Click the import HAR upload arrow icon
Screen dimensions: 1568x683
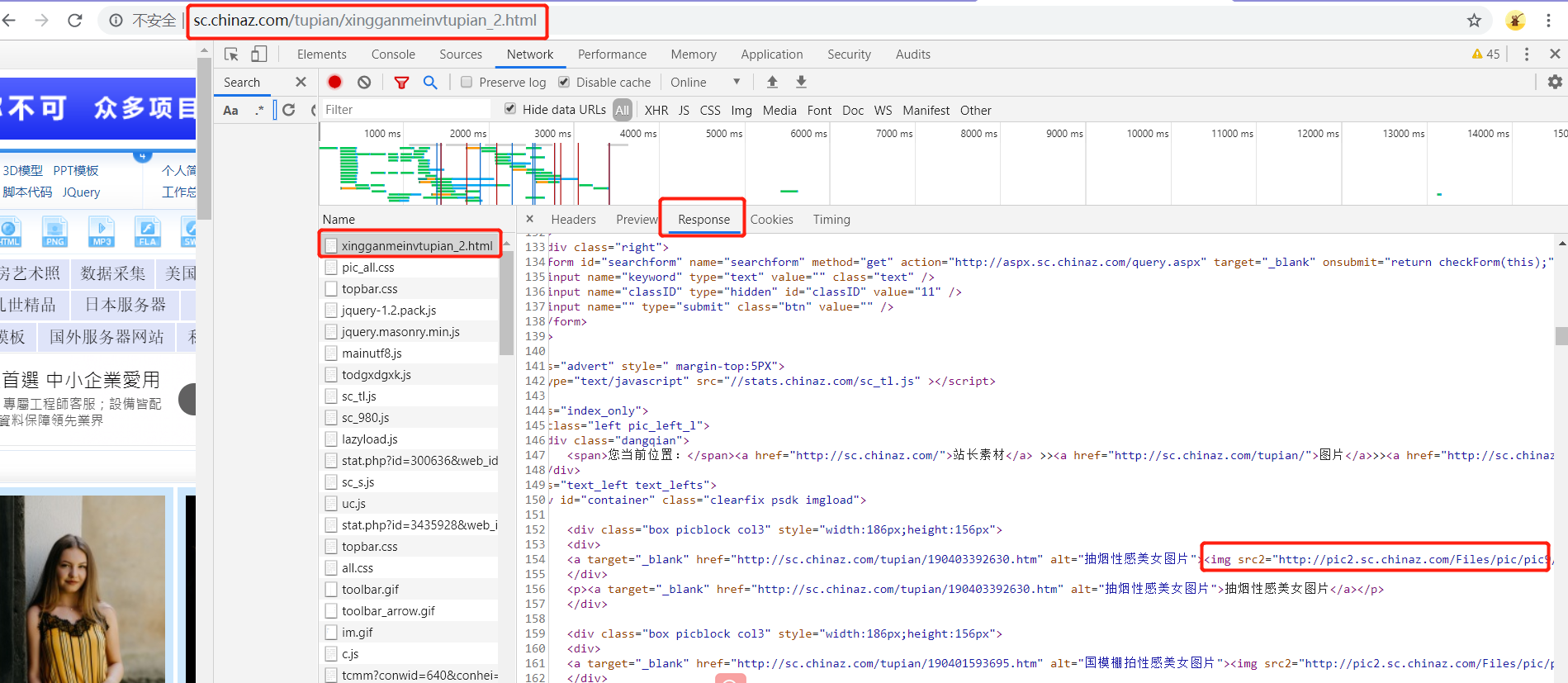772,82
